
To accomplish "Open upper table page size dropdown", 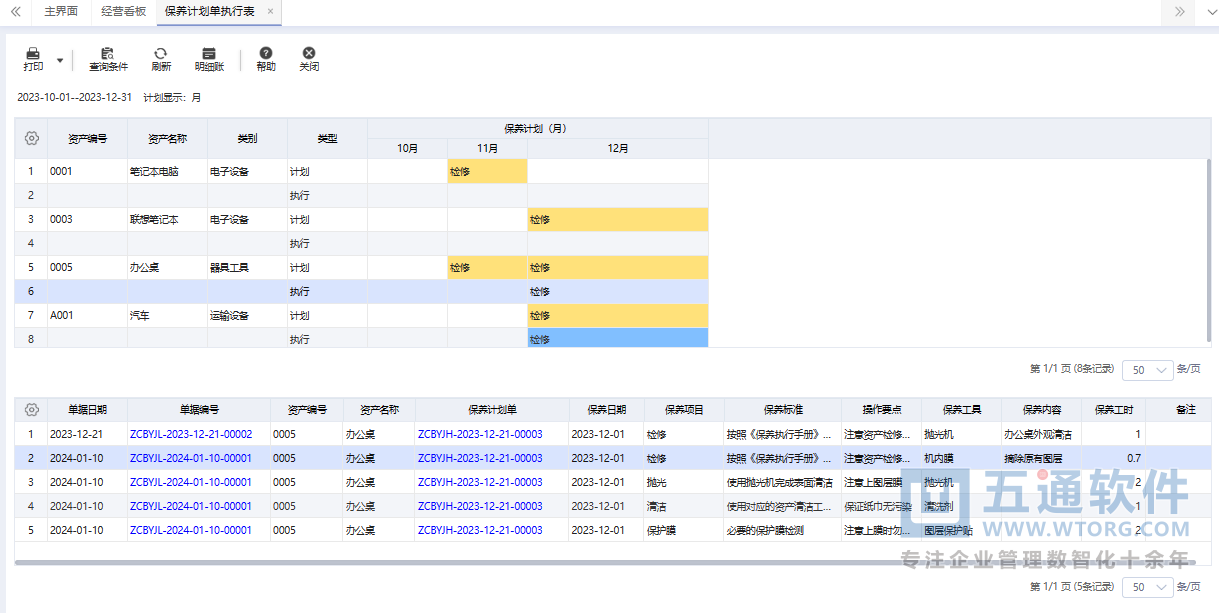I will point(1148,369).
